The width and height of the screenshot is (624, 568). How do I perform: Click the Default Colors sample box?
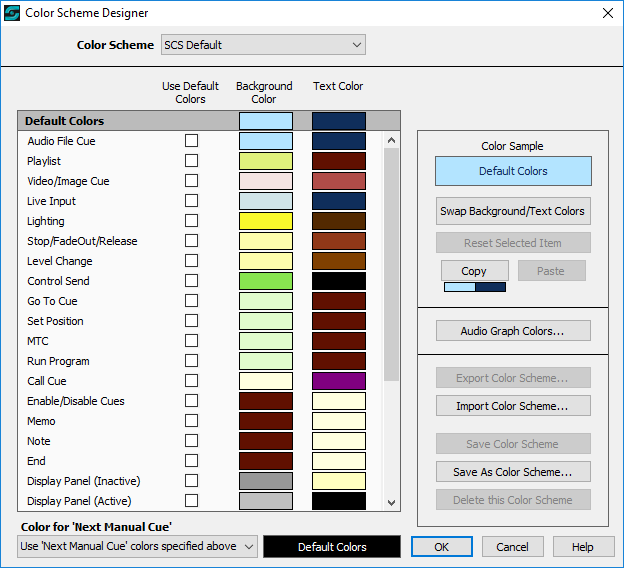click(x=513, y=171)
